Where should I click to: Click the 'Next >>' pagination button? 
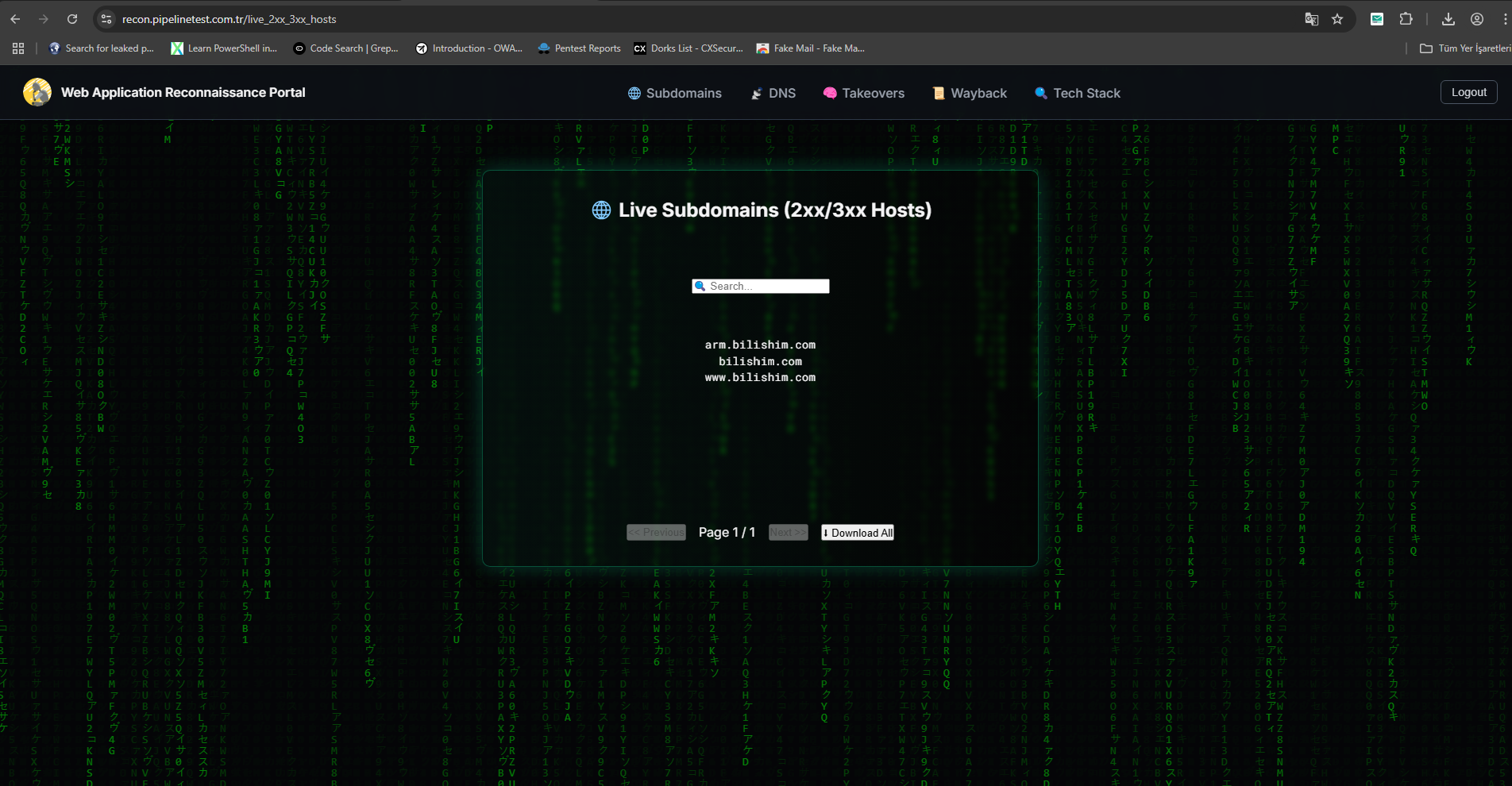coord(789,533)
